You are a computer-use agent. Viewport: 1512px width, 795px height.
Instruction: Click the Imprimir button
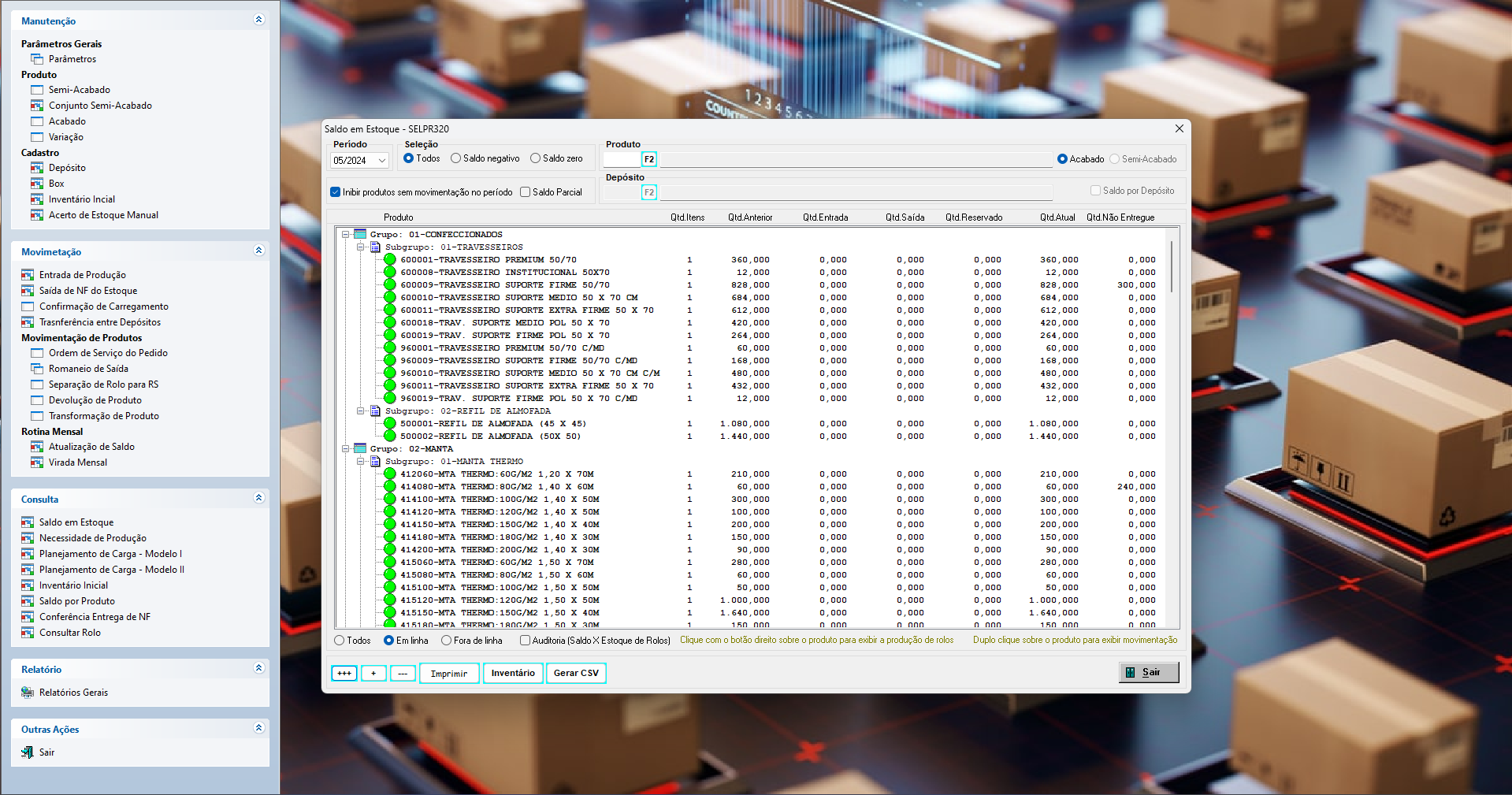449,674
